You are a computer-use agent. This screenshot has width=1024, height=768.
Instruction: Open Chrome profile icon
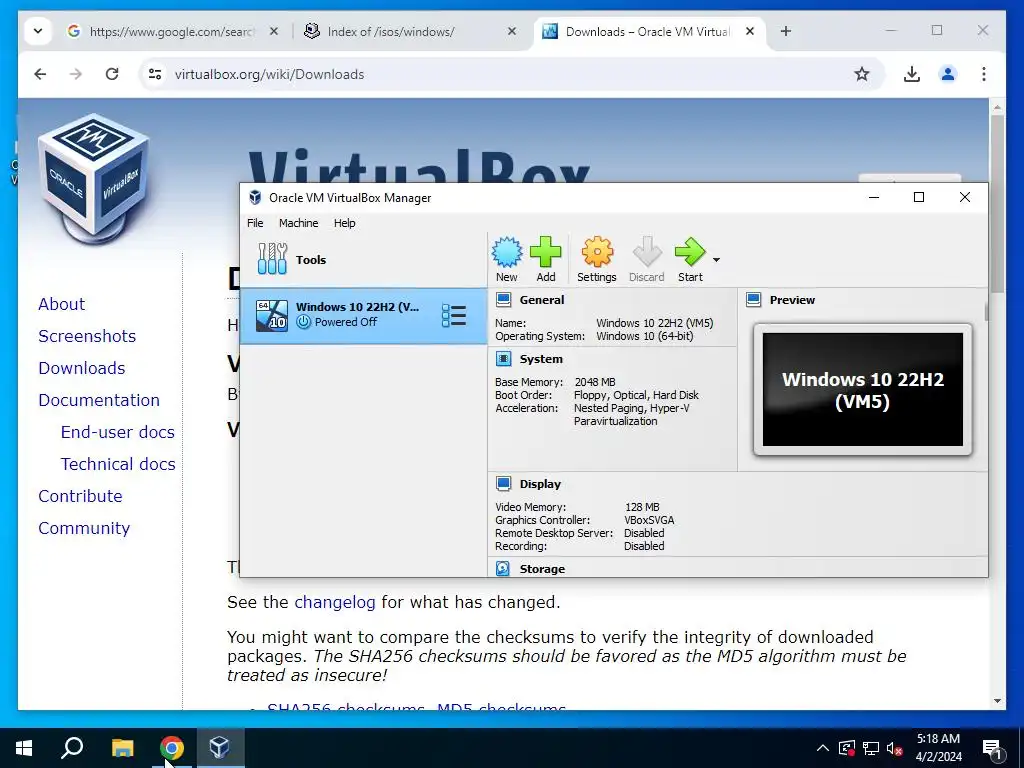point(948,74)
